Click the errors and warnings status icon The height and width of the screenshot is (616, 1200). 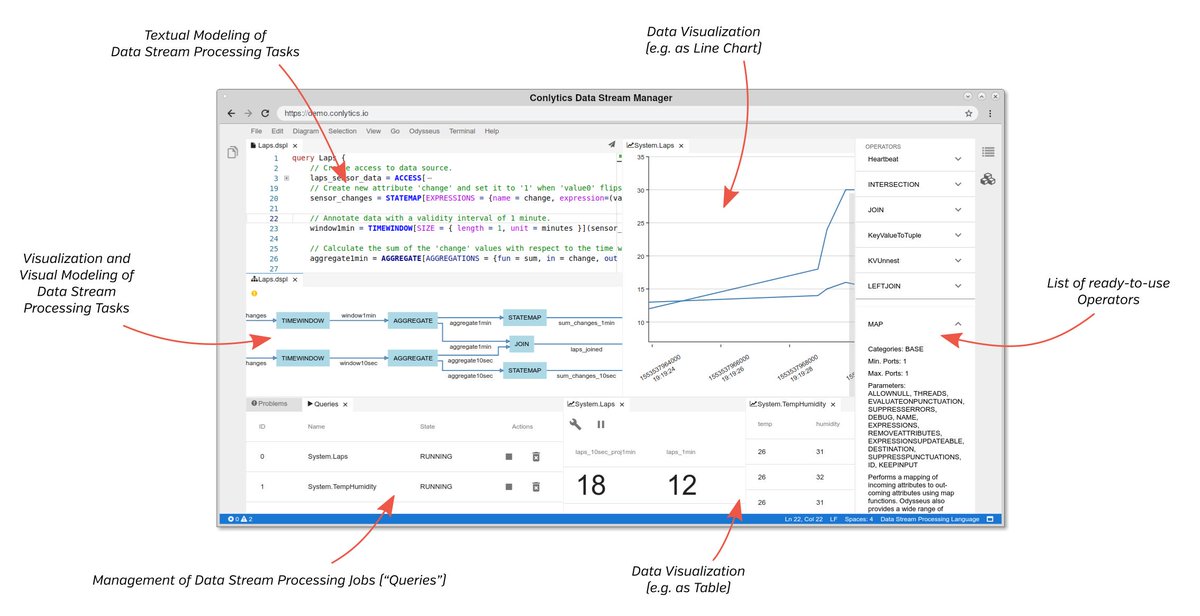point(240,519)
